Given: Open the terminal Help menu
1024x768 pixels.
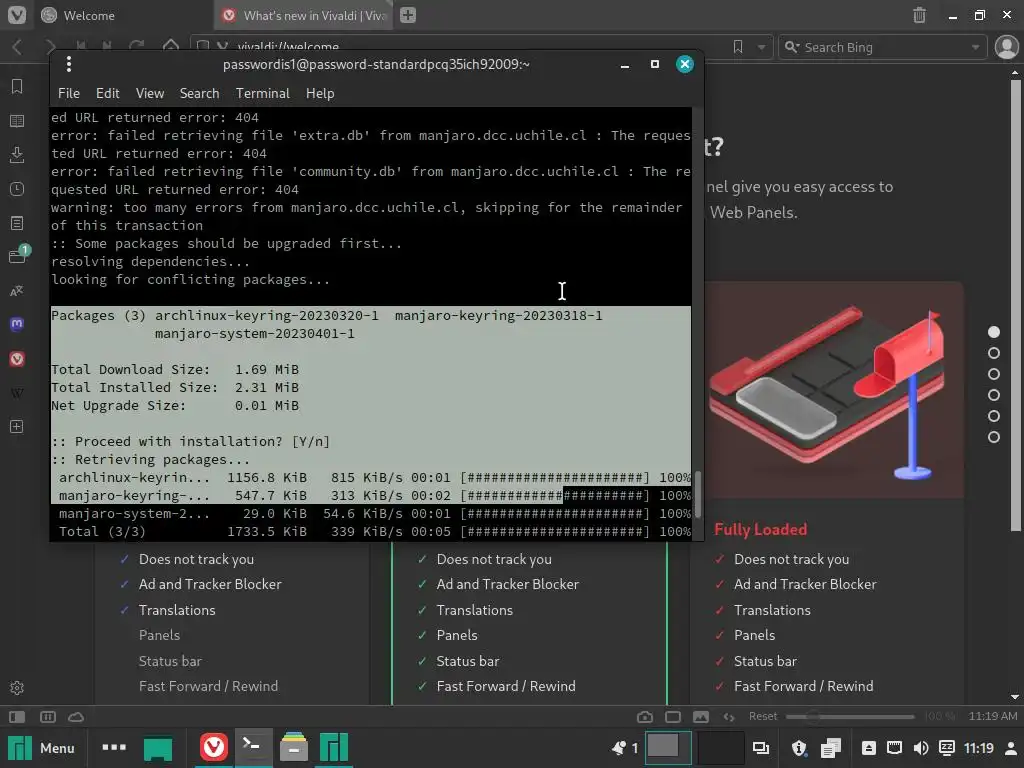Looking at the screenshot, I should pos(320,93).
